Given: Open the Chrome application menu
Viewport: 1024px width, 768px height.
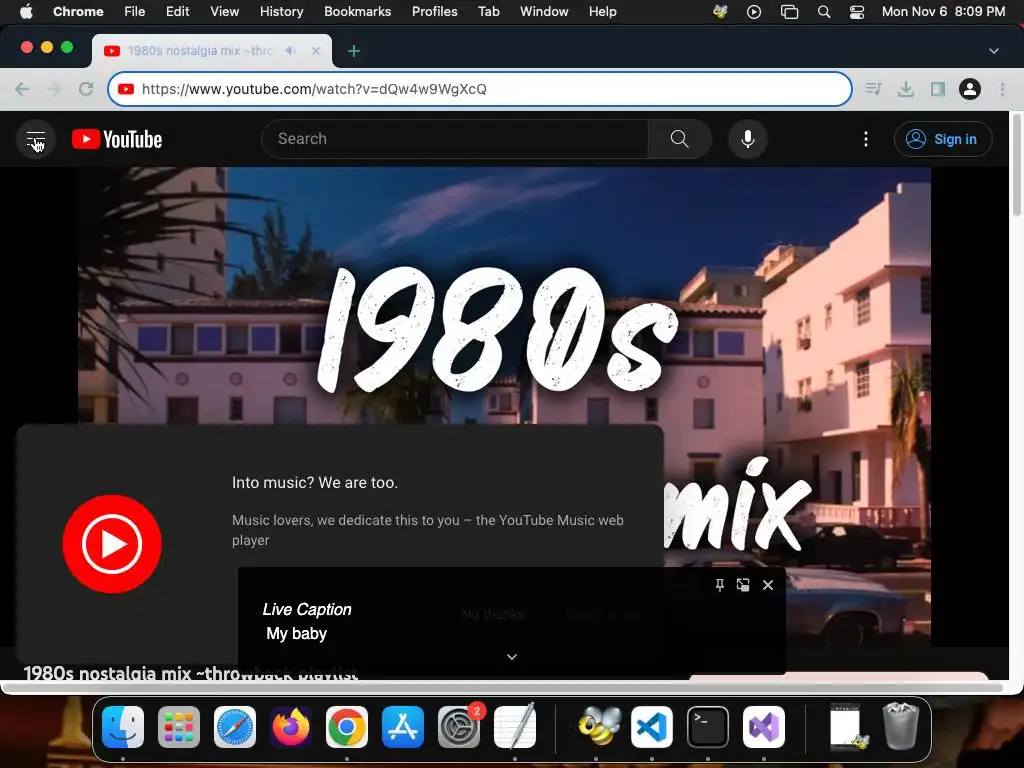Looking at the screenshot, I should click(78, 11).
